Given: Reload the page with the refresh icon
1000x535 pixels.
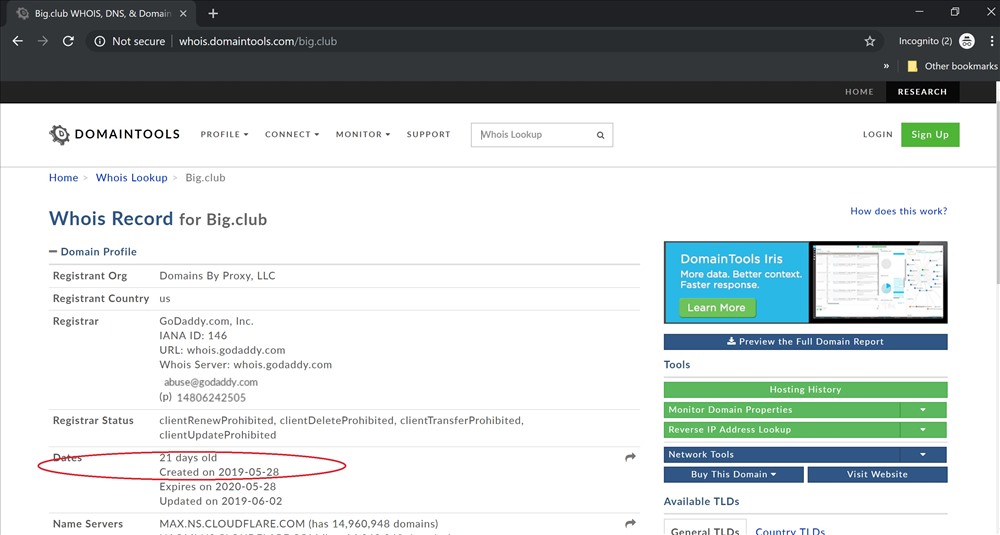Looking at the screenshot, I should point(68,41).
